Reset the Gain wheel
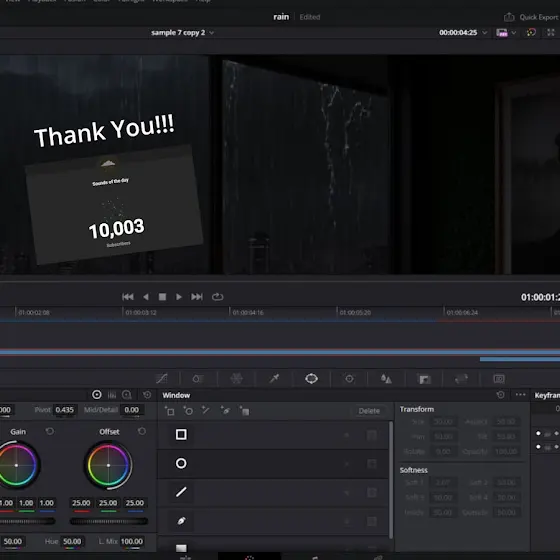The width and height of the screenshot is (560, 560). point(50,431)
